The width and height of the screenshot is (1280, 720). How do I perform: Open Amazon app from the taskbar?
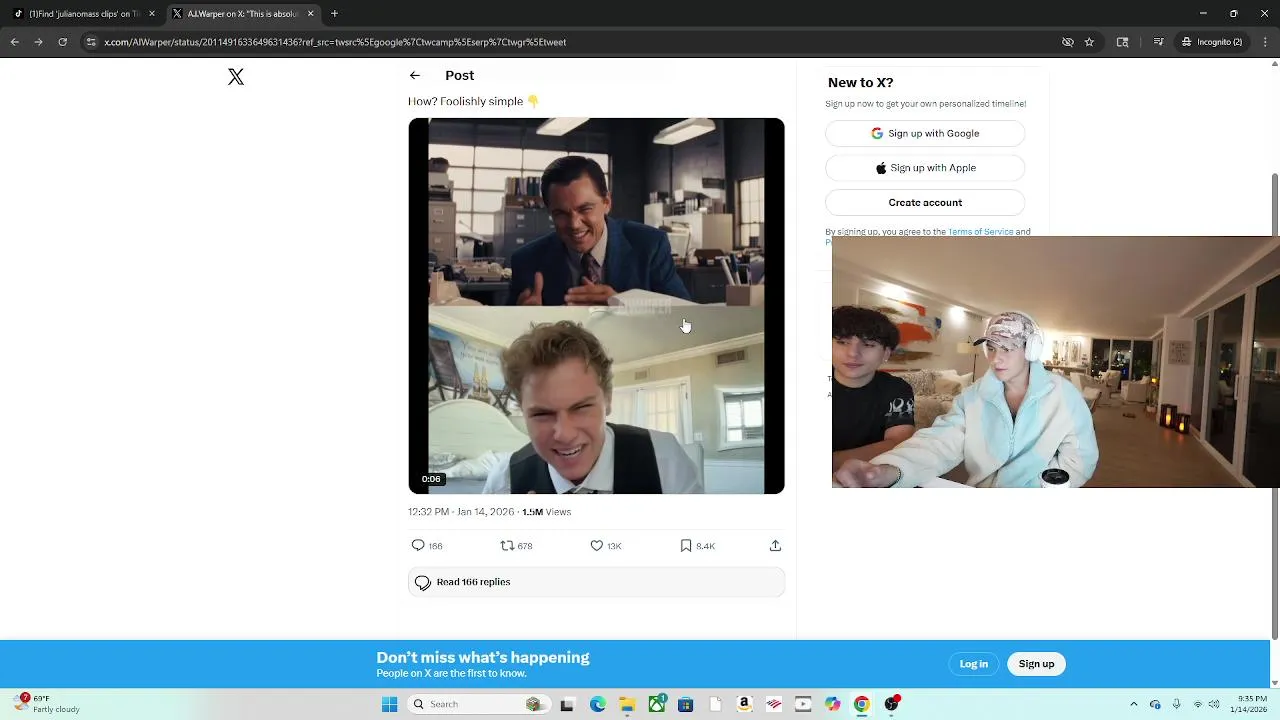point(744,704)
